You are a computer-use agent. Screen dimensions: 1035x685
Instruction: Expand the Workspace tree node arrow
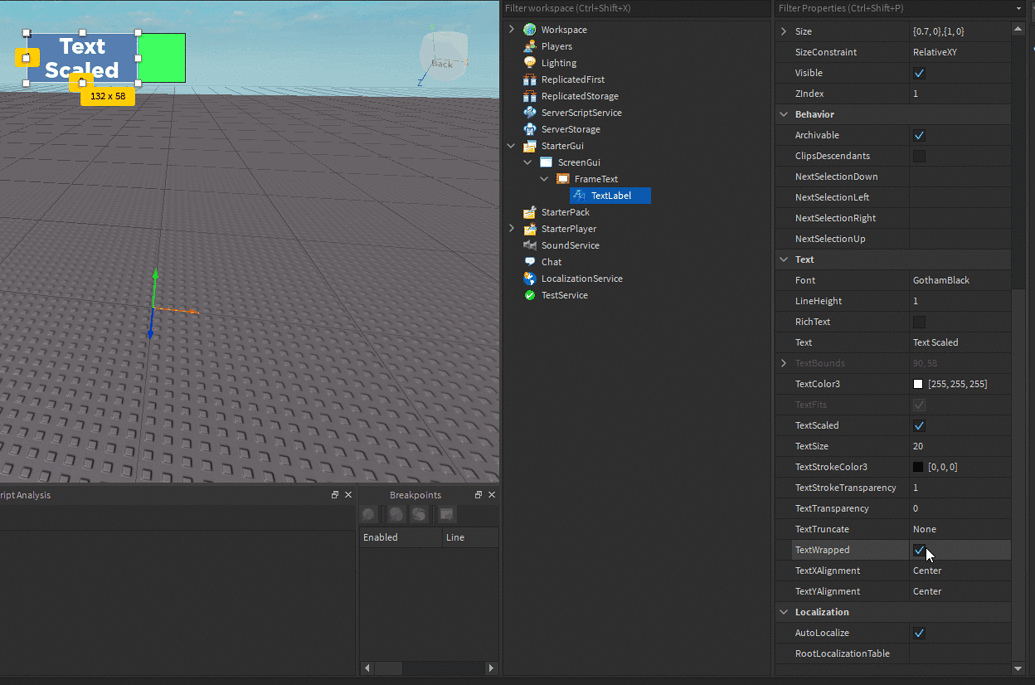pyautogui.click(x=512, y=30)
